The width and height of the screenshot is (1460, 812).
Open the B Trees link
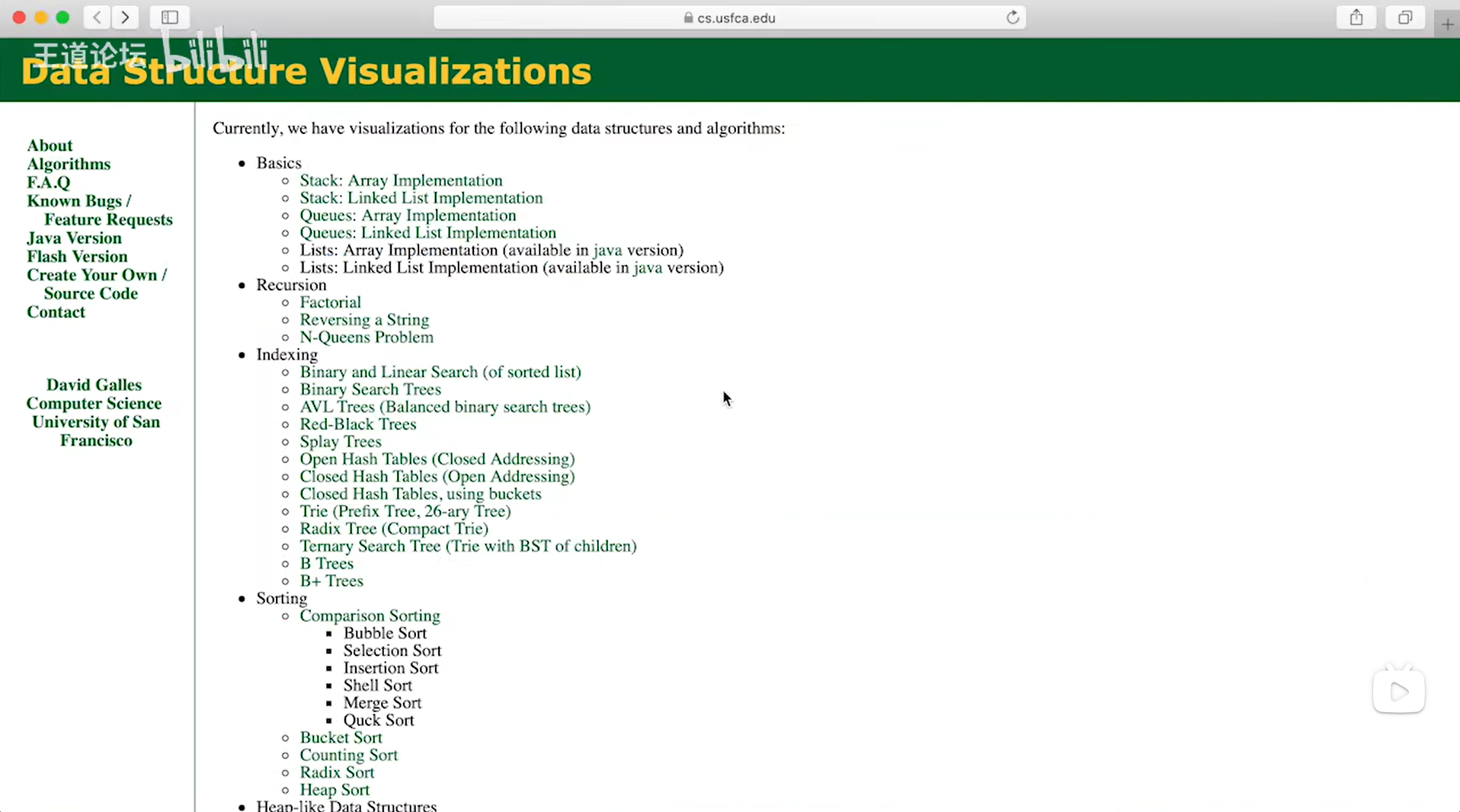pyautogui.click(x=326, y=564)
